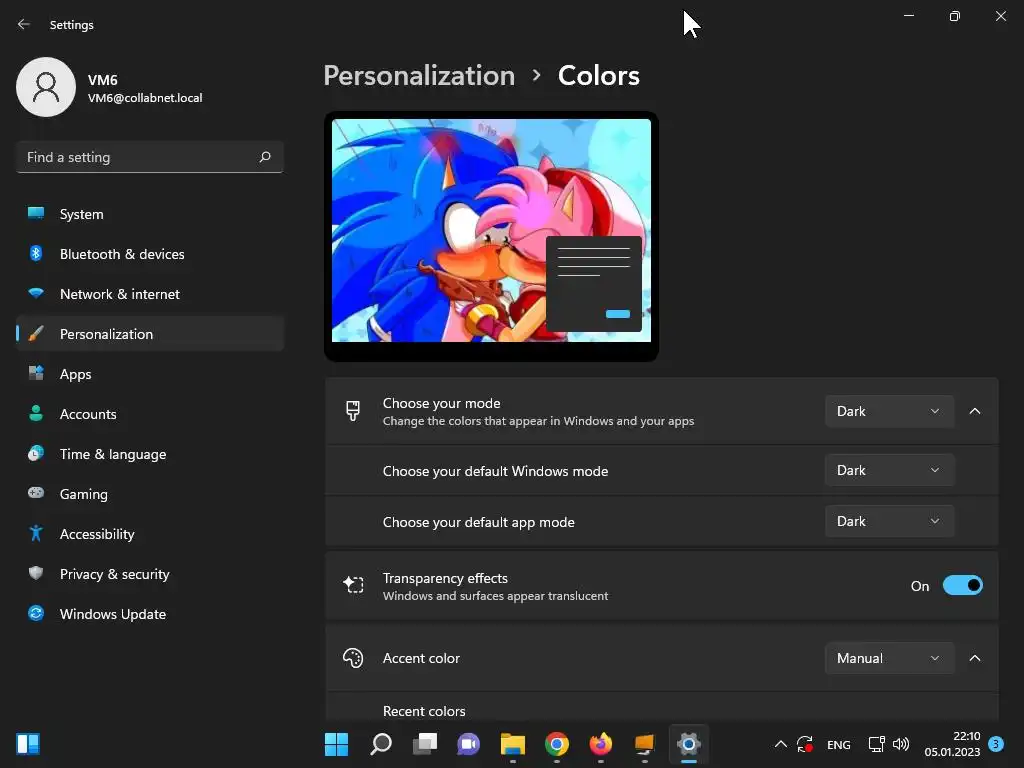Select Accessibility text in sidebar
Screen dimensions: 1024x768
97,534
